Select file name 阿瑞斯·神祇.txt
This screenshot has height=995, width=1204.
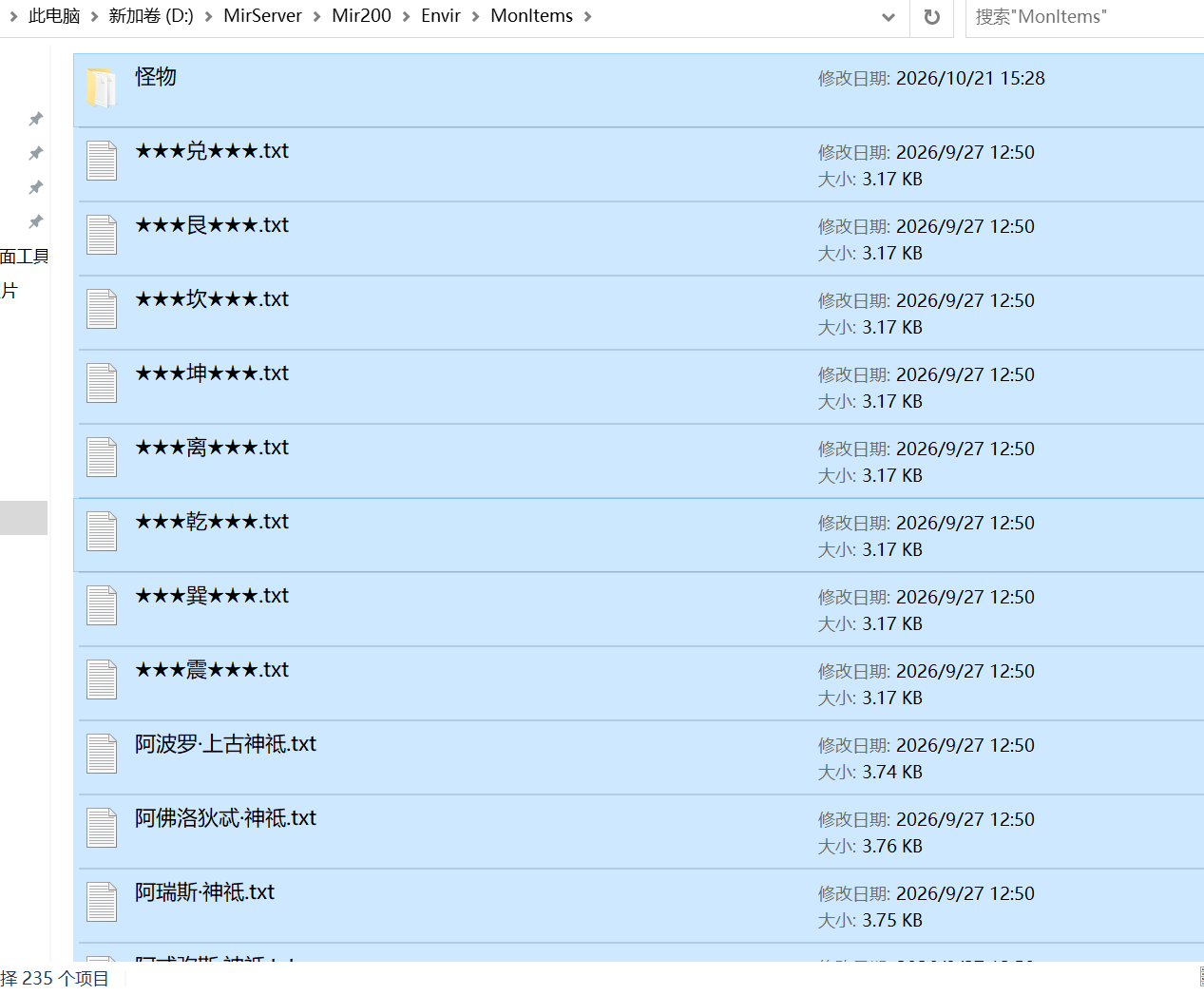tap(204, 892)
